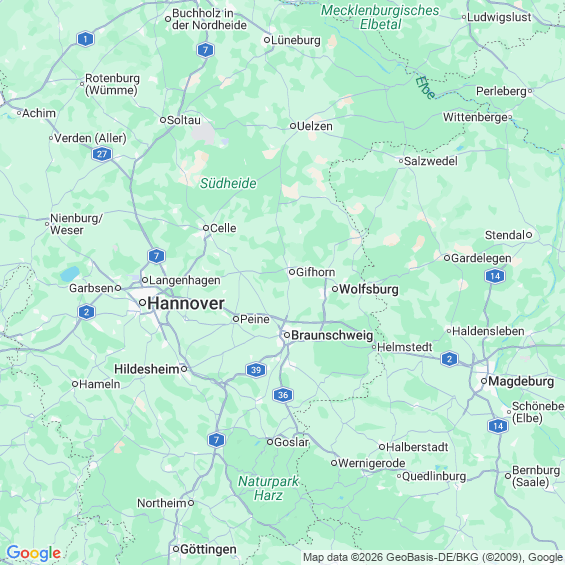
Task: Click the A2 shield near Helmstedt
Action: (x=449, y=359)
